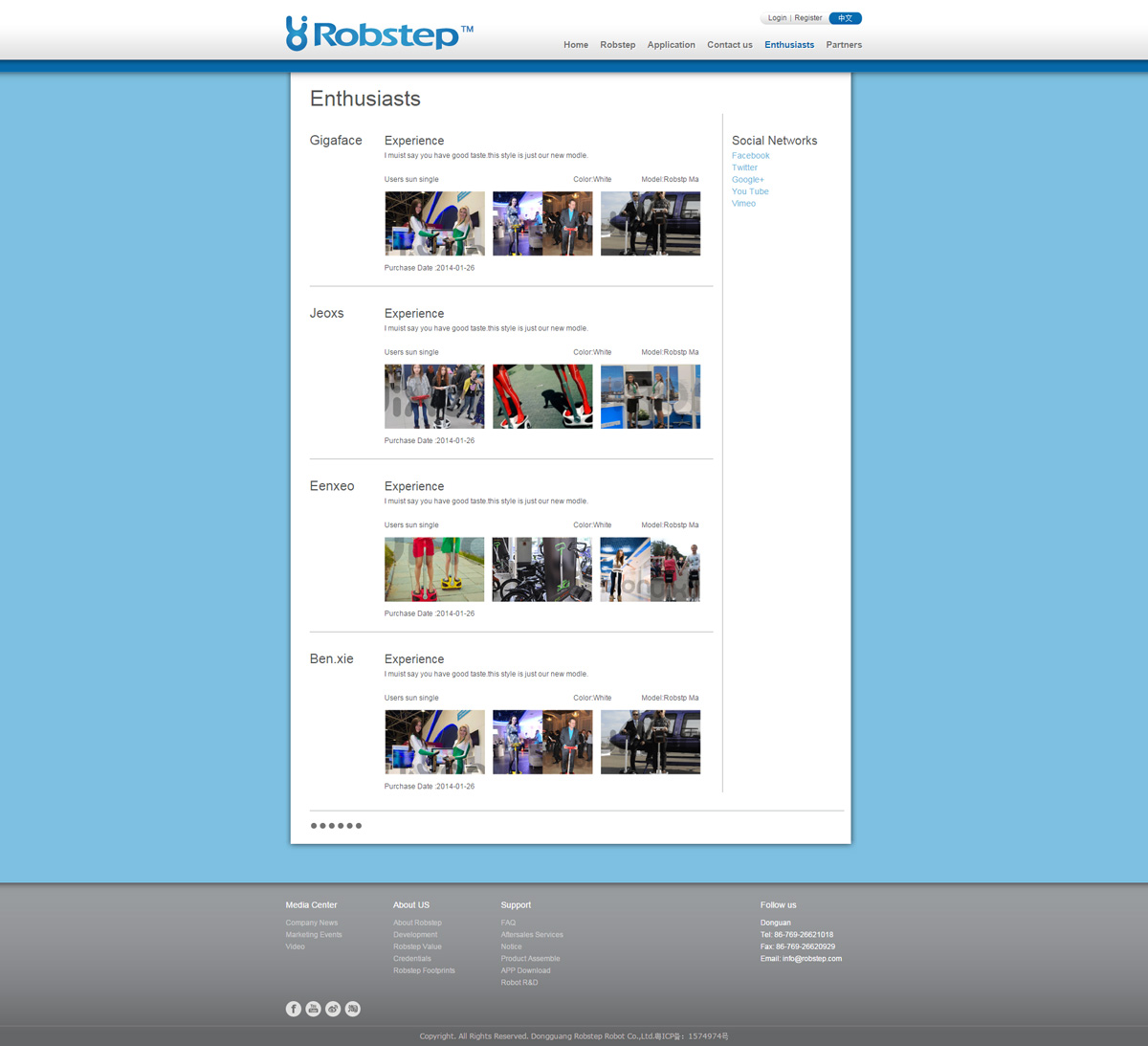Click the Register link
Image resolution: width=1148 pixels, height=1046 pixels.
[x=808, y=18]
